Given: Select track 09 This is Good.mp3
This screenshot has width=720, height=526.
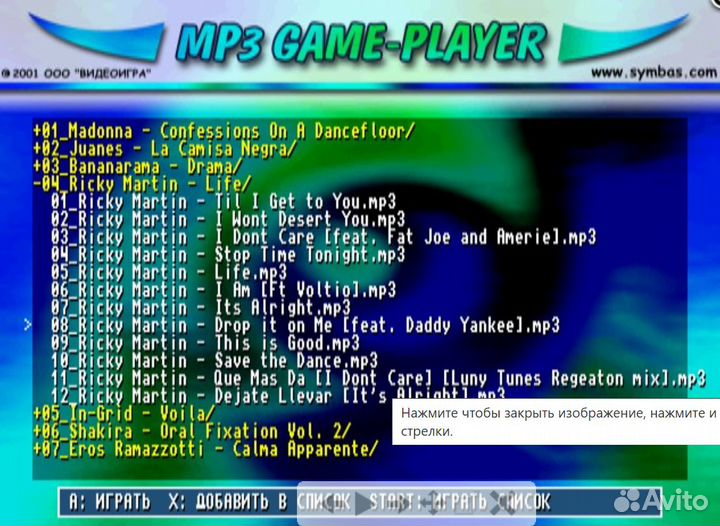Looking at the screenshot, I should coord(205,343).
